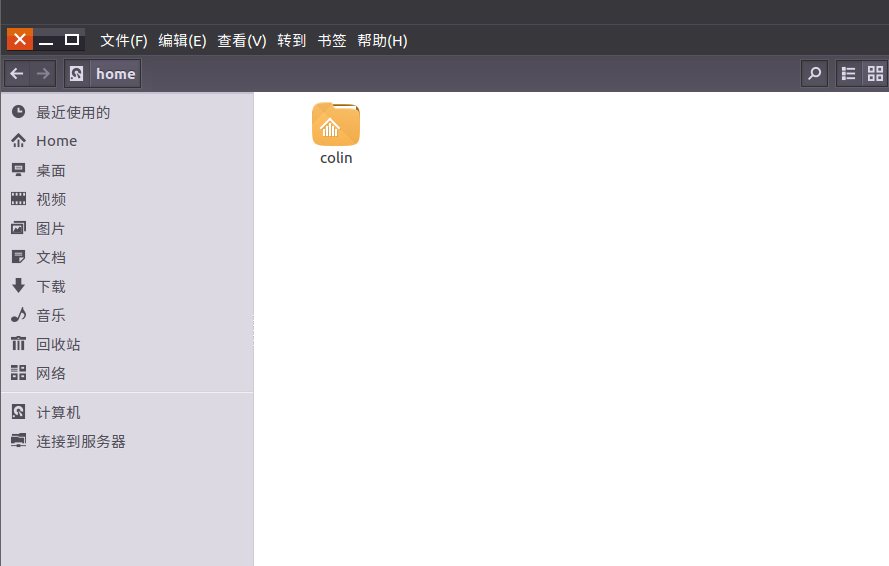Switch to icon grid view
This screenshot has width=889, height=566.
tap(875, 74)
